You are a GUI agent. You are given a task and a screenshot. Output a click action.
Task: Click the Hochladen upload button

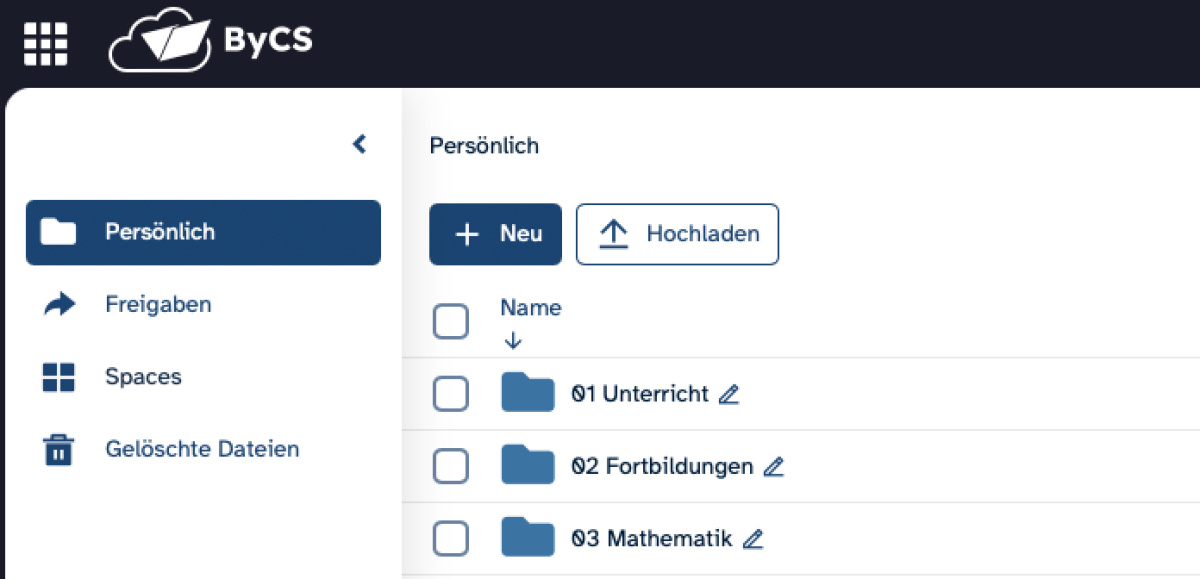coord(677,234)
